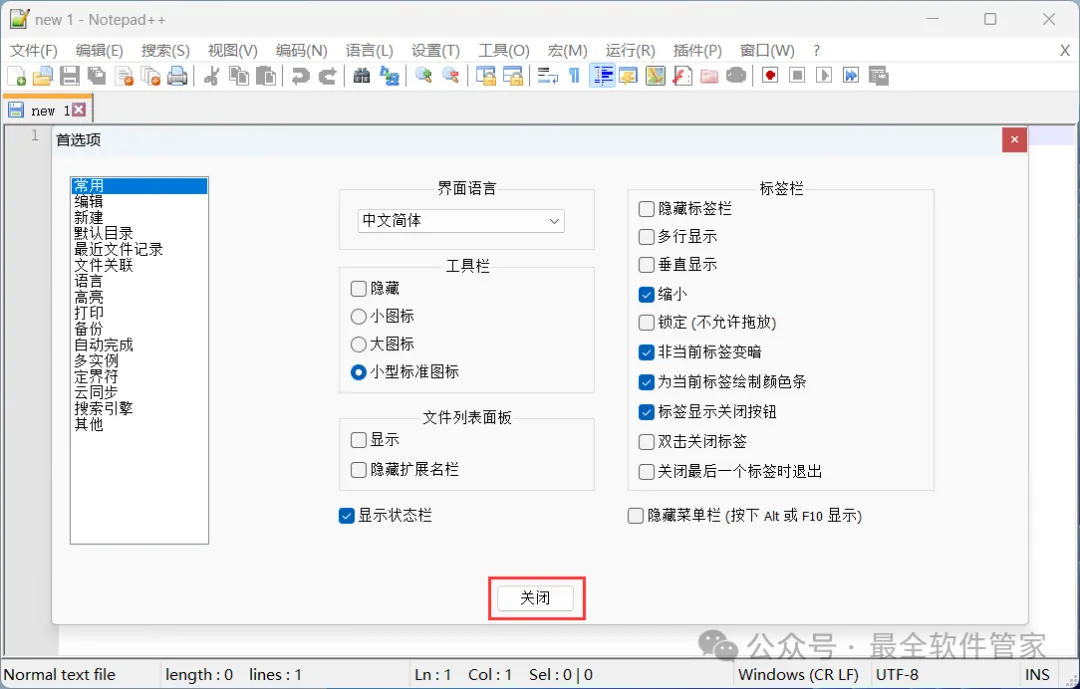Select 自动完成 in the preferences list
The width and height of the screenshot is (1080, 689).
104,344
